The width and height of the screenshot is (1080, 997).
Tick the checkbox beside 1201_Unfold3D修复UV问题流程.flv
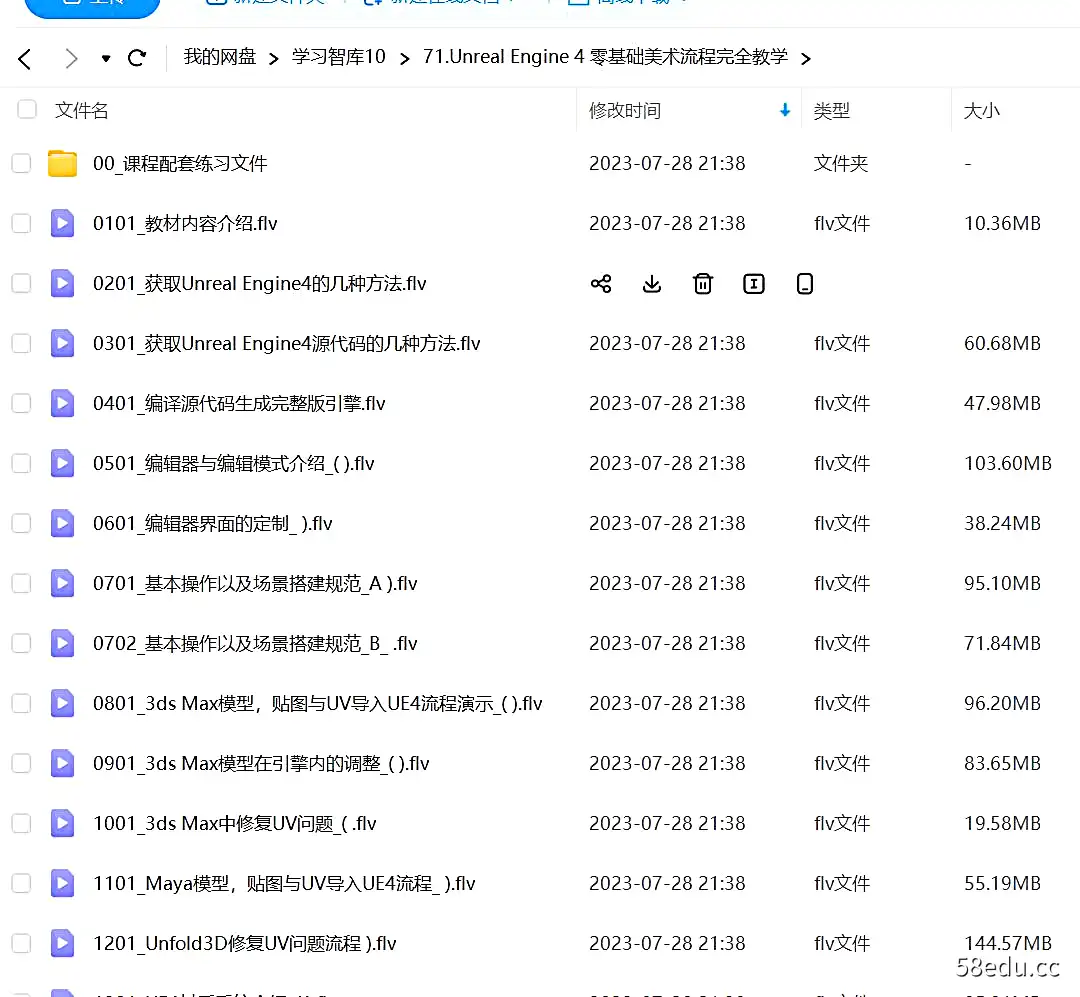tap(21, 943)
